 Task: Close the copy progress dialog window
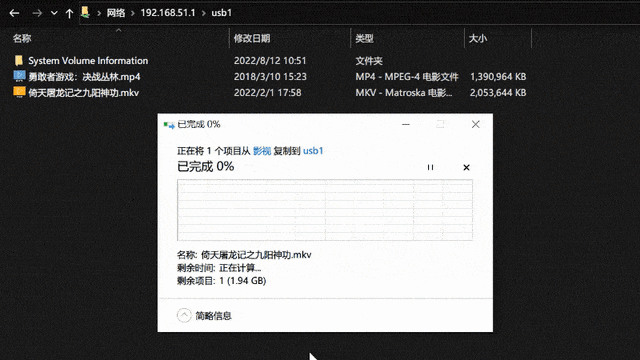476,124
